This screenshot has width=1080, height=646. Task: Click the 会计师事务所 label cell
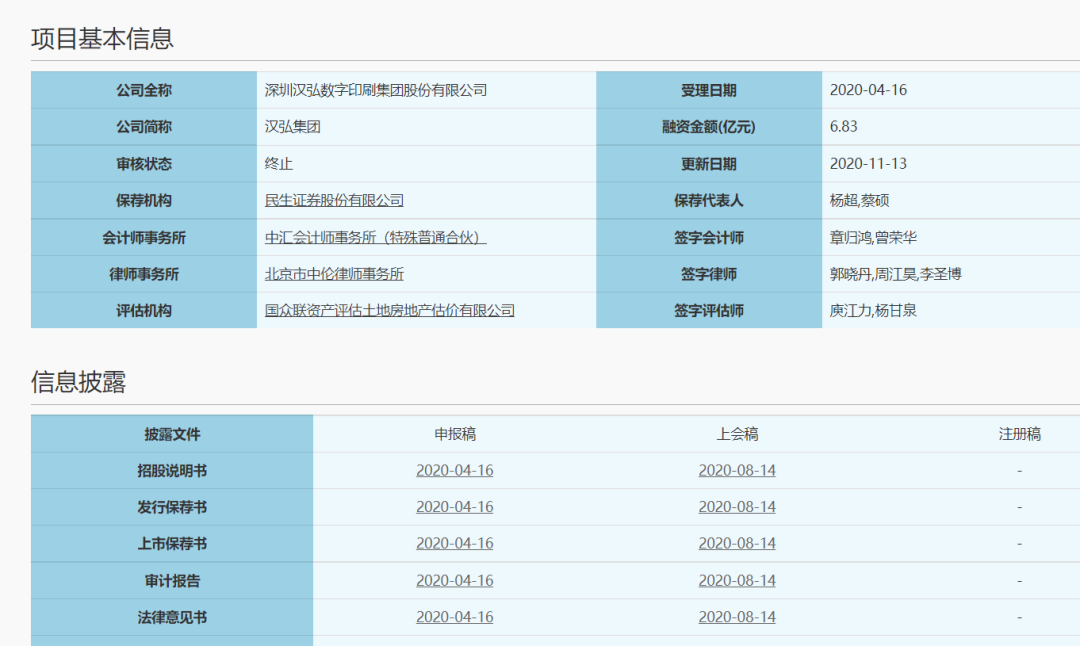(144, 238)
